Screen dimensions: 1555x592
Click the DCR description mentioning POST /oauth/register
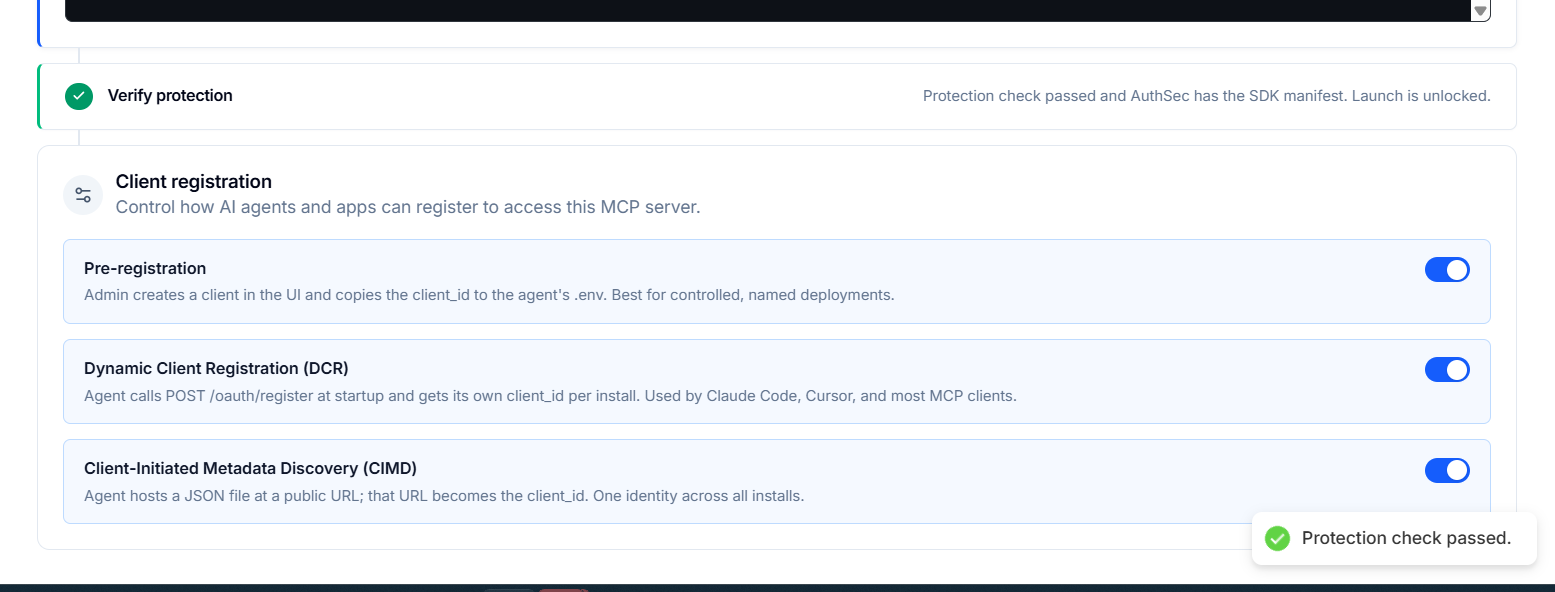click(550, 396)
